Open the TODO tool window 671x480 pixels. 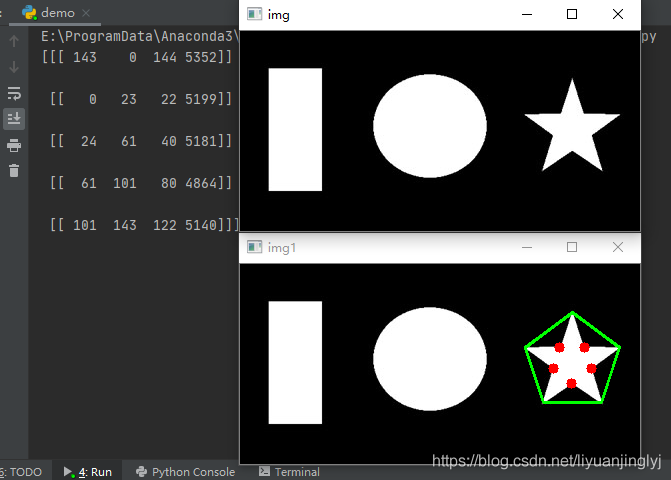[x=22, y=472]
